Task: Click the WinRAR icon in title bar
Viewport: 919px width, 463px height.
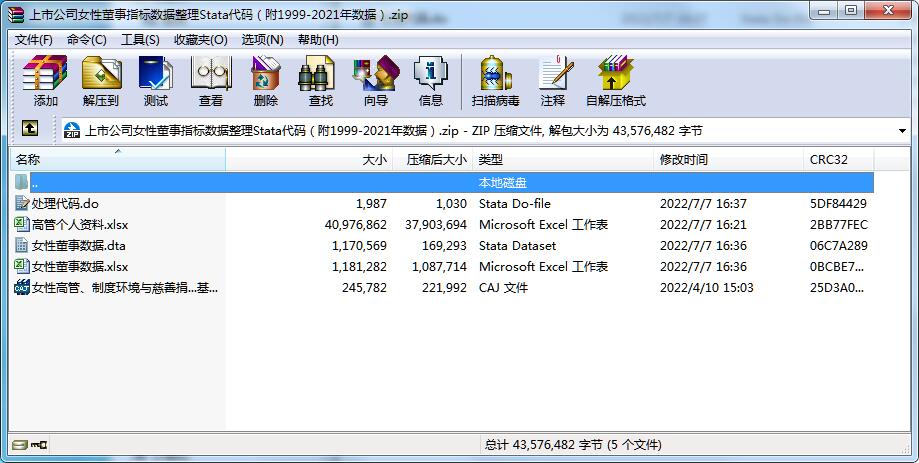Action: pos(16,14)
